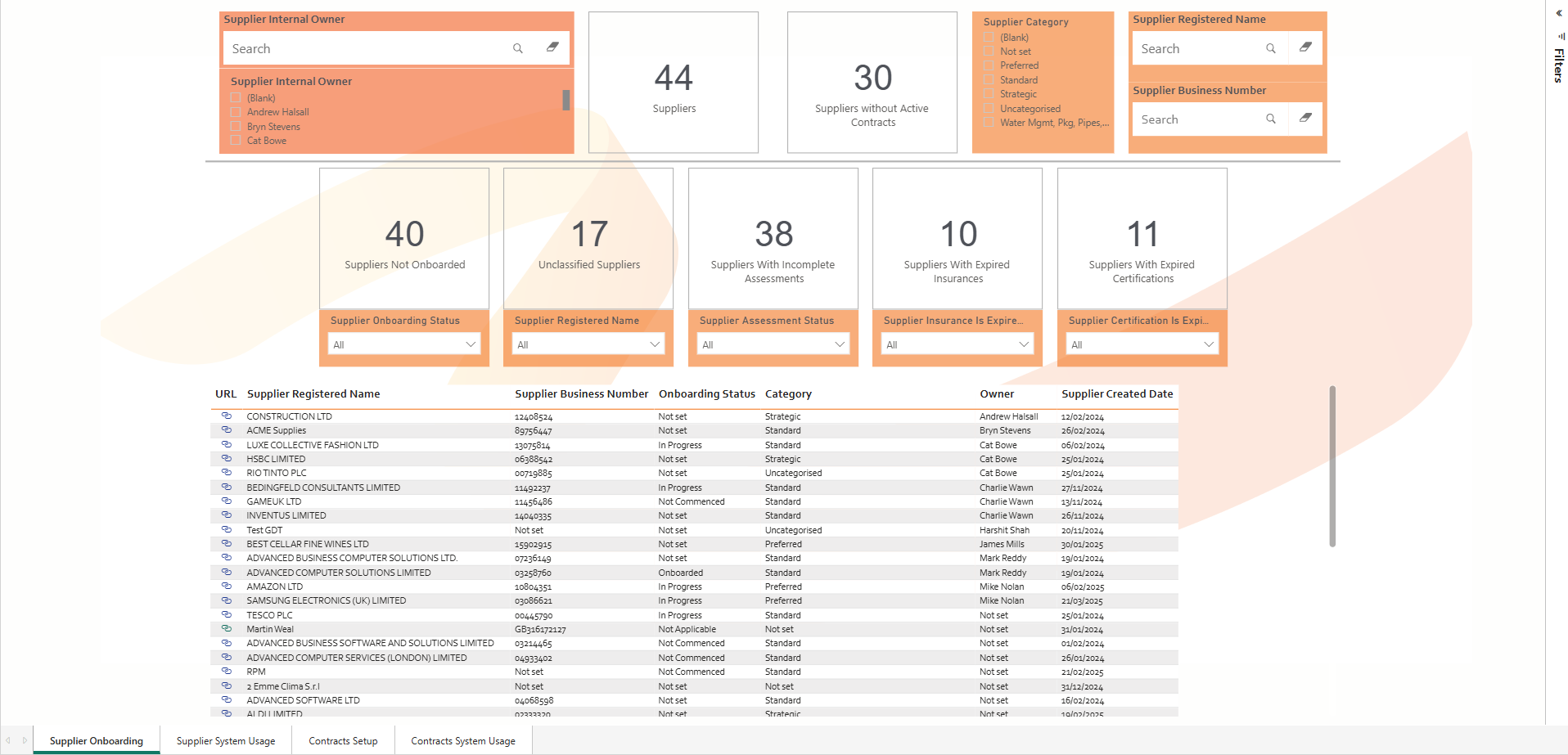1568x755 pixels.
Task: Tick the Water Mgmt, Pkg, Pipes category checkbox
Action: (x=989, y=123)
